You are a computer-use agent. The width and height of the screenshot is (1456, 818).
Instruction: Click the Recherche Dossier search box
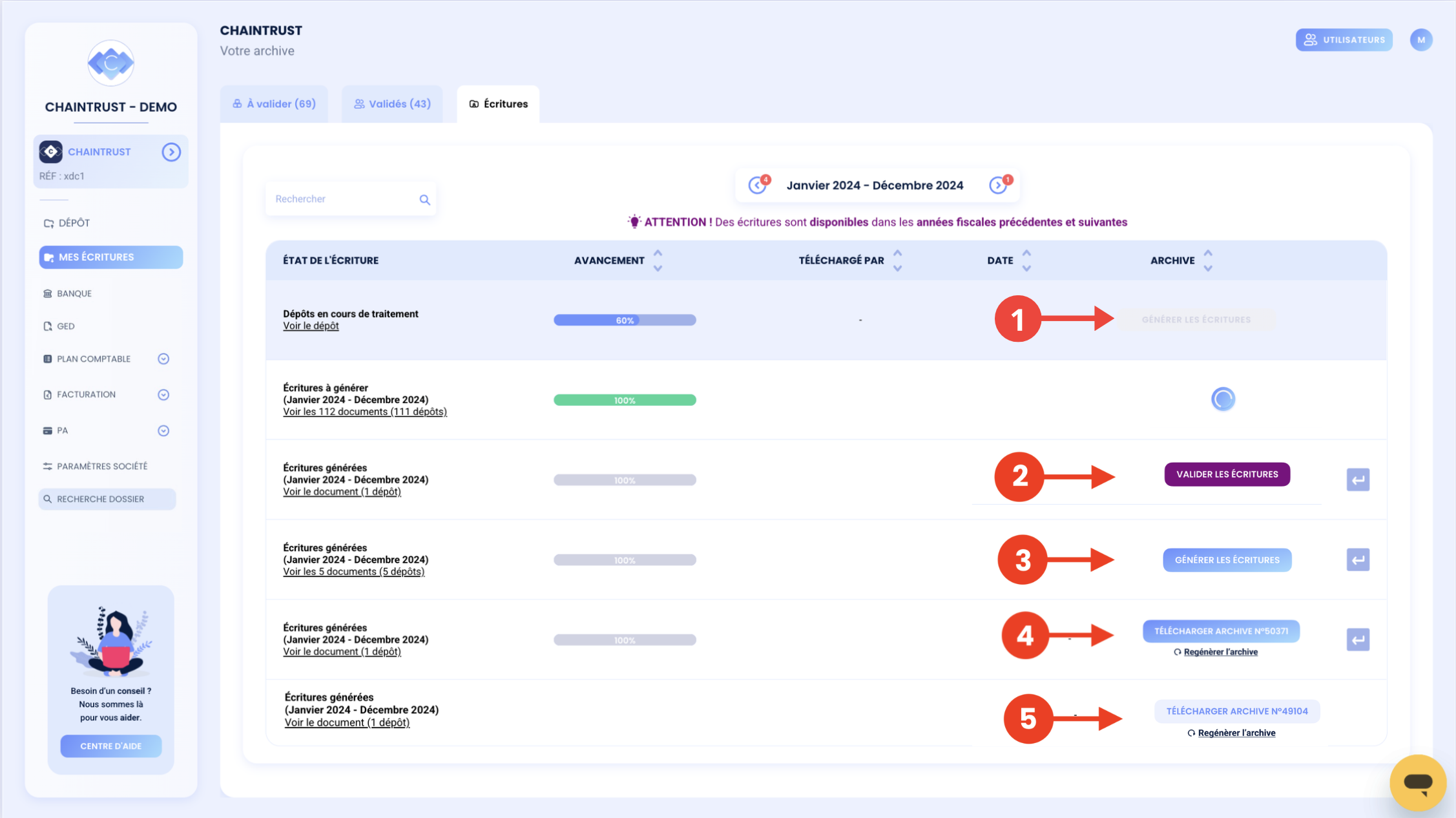click(107, 499)
